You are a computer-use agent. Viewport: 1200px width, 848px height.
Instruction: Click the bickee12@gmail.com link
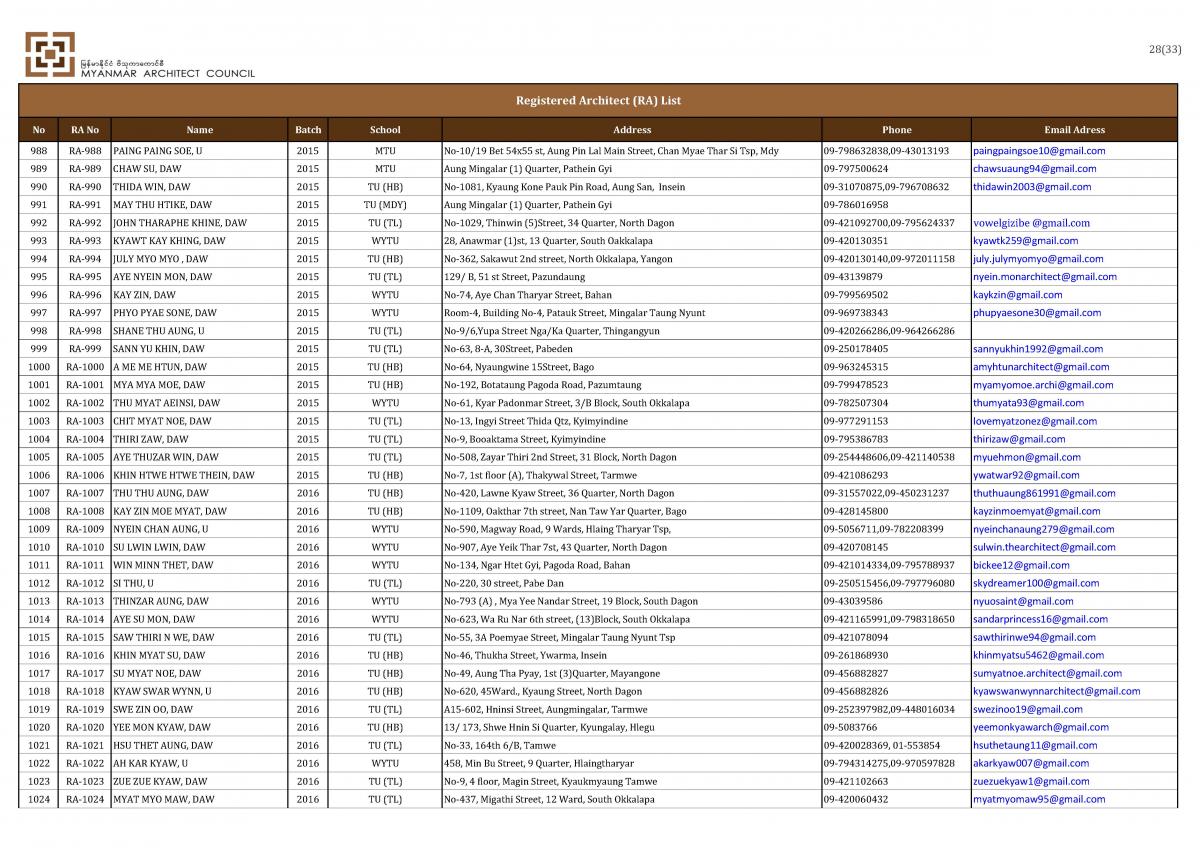click(x=1021, y=565)
